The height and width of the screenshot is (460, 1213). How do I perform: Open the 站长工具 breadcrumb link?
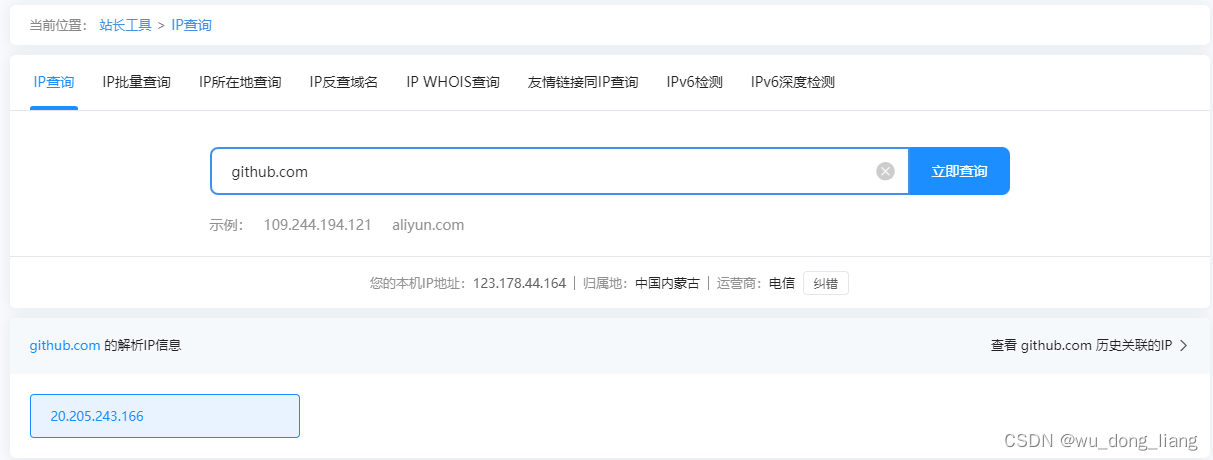pos(125,25)
